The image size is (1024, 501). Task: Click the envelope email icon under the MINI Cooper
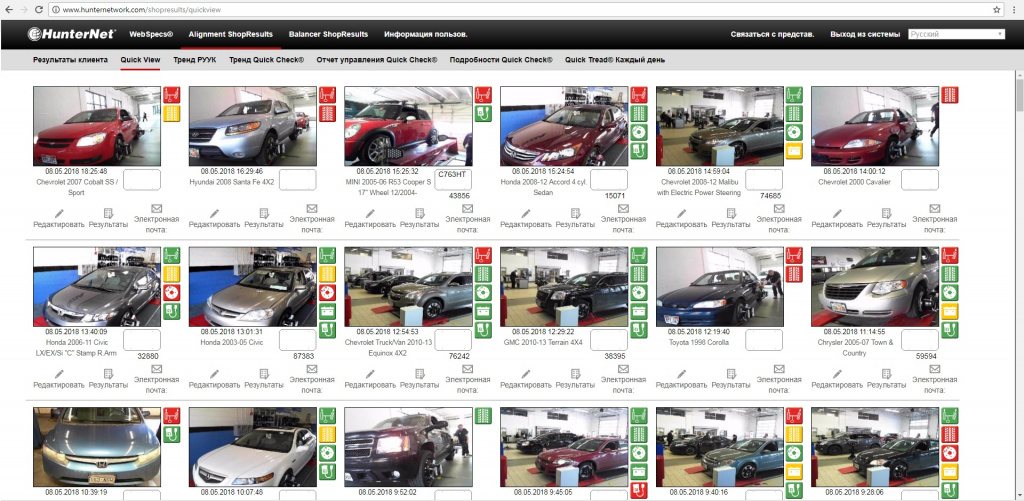pos(467,208)
